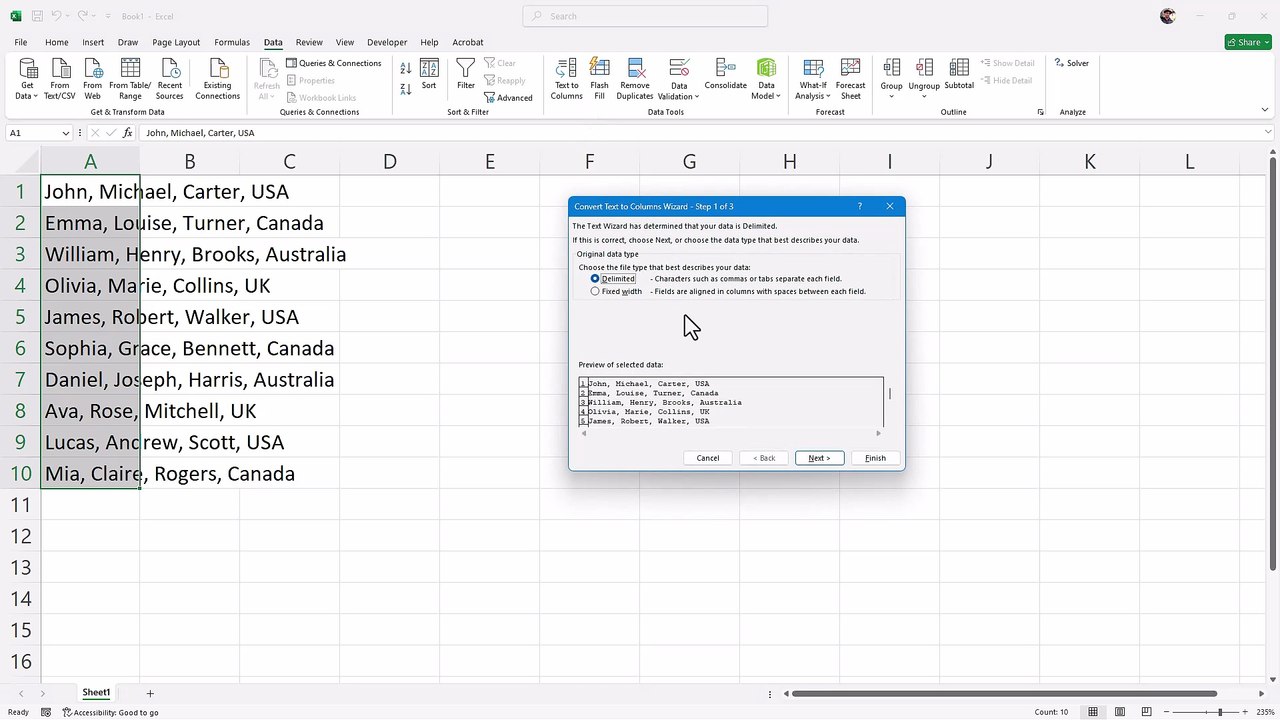The width and height of the screenshot is (1280, 720).
Task: Open the Forecast Sheet tool
Action: click(x=851, y=78)
